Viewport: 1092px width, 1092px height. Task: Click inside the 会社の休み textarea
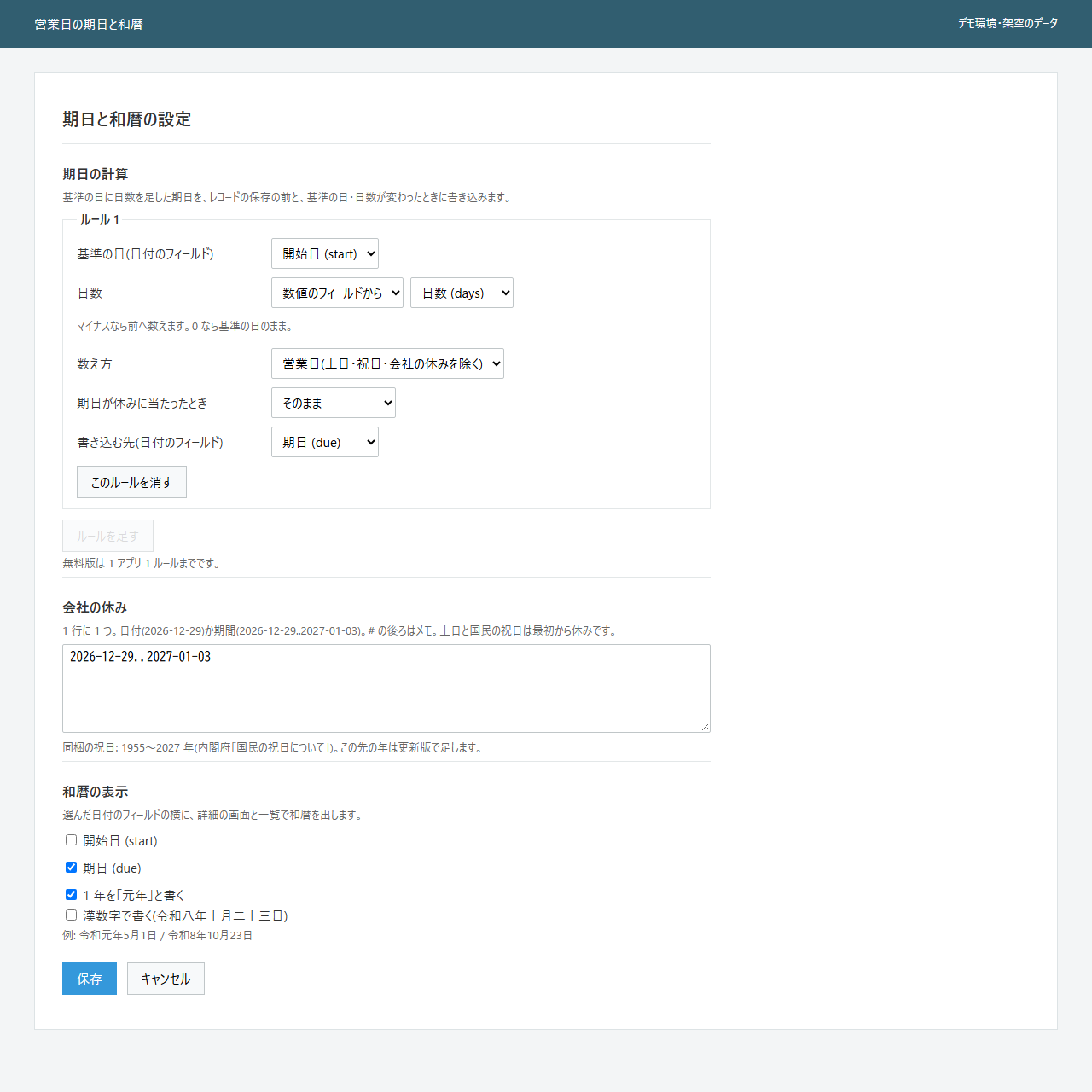(x=386, y=688)
